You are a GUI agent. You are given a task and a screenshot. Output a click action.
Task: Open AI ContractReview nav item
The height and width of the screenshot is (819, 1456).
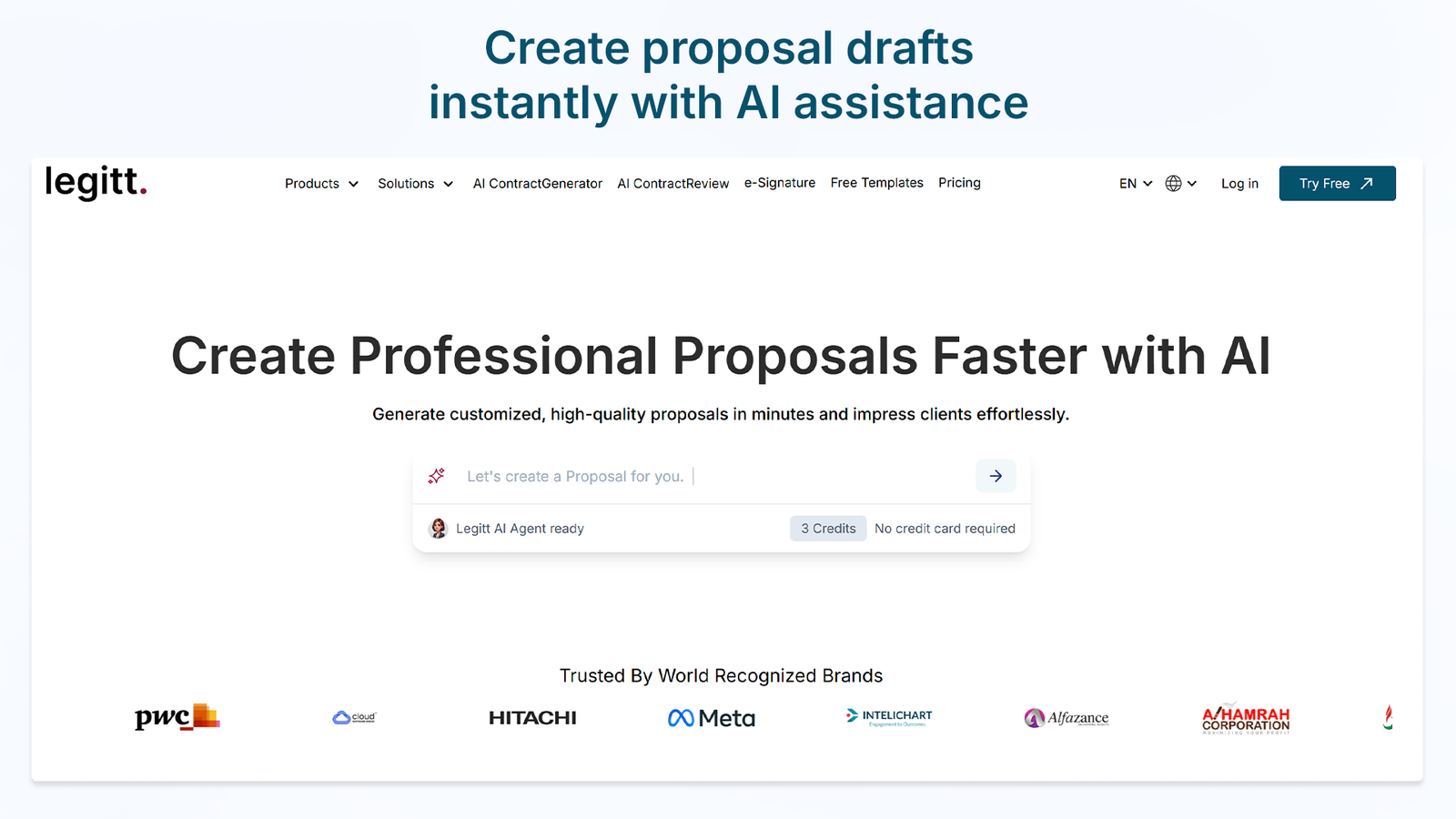pyautogui.click(x=672, y=184)
